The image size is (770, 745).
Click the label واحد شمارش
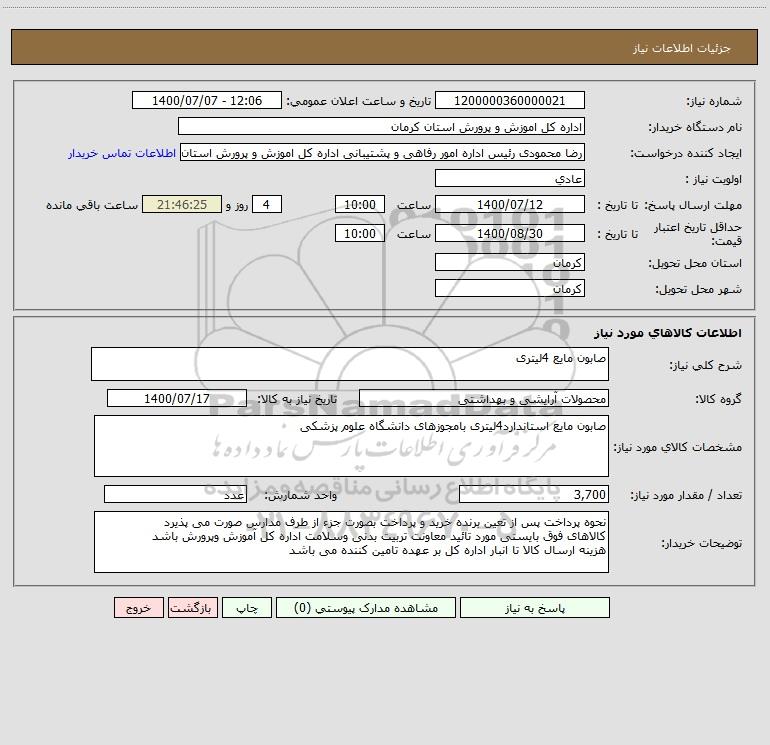click(x=301, y=496)
